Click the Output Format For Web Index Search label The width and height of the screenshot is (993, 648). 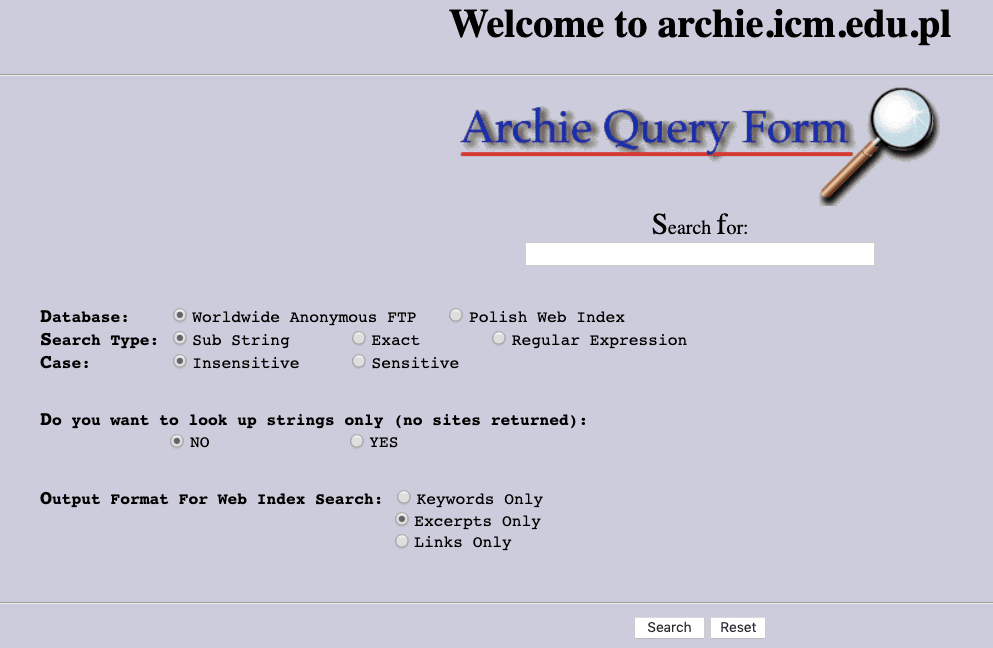[211, 498]
